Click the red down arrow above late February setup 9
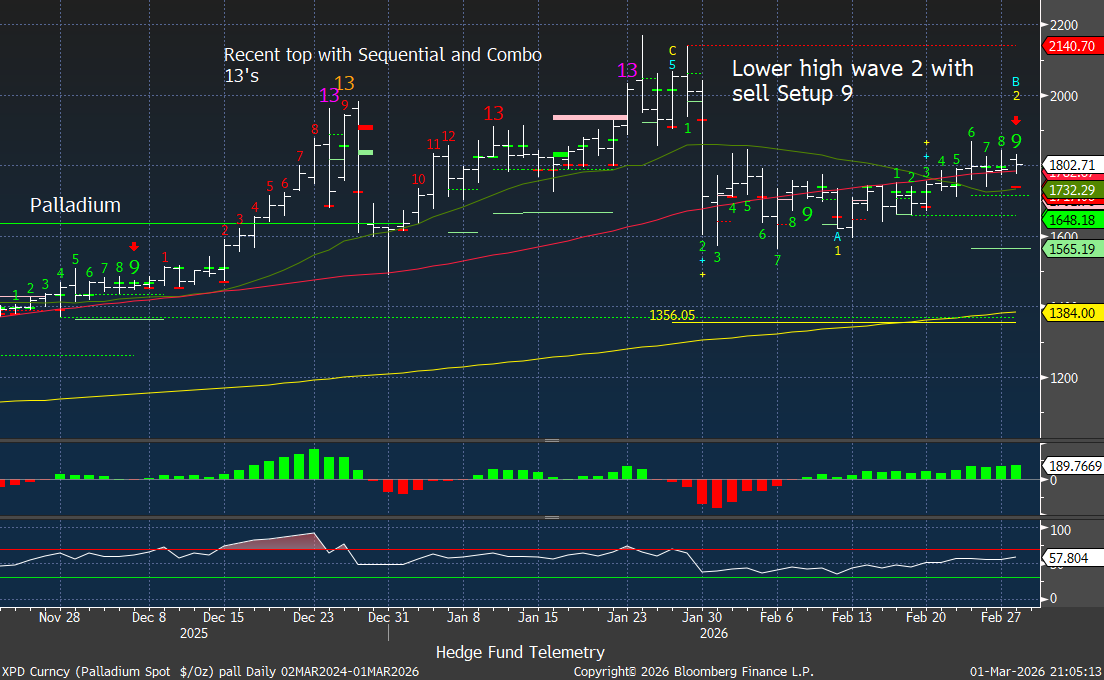Screen dimensions: 1104x680 click(1016, 120)
